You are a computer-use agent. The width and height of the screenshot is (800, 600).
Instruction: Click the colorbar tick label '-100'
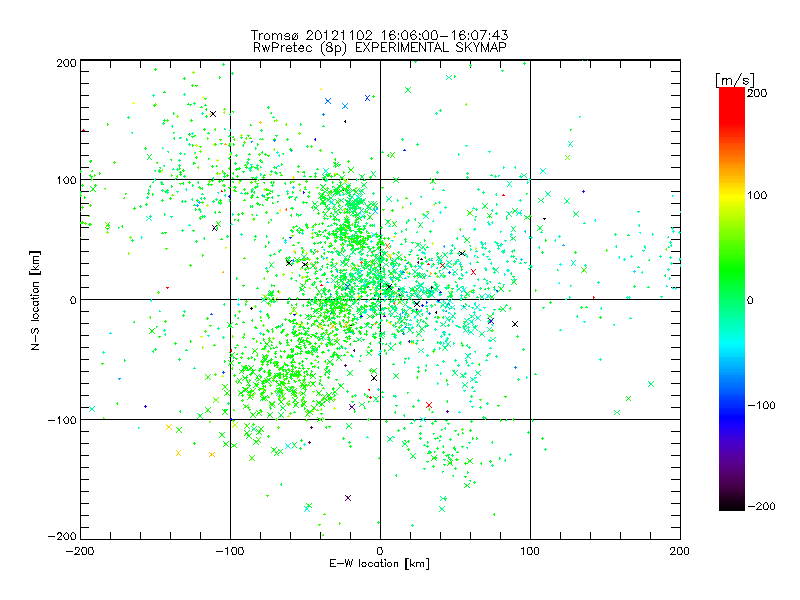pos(762,405)
